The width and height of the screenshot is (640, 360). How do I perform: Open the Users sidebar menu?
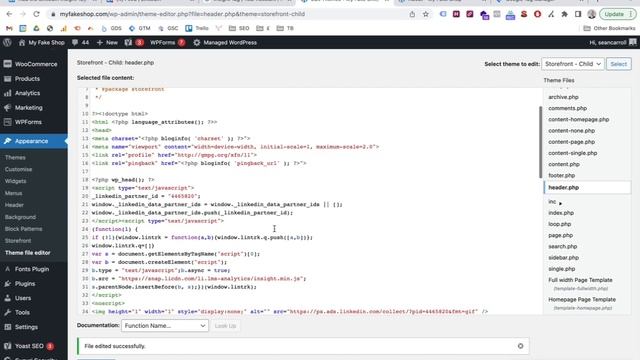[x=34, y=298]
